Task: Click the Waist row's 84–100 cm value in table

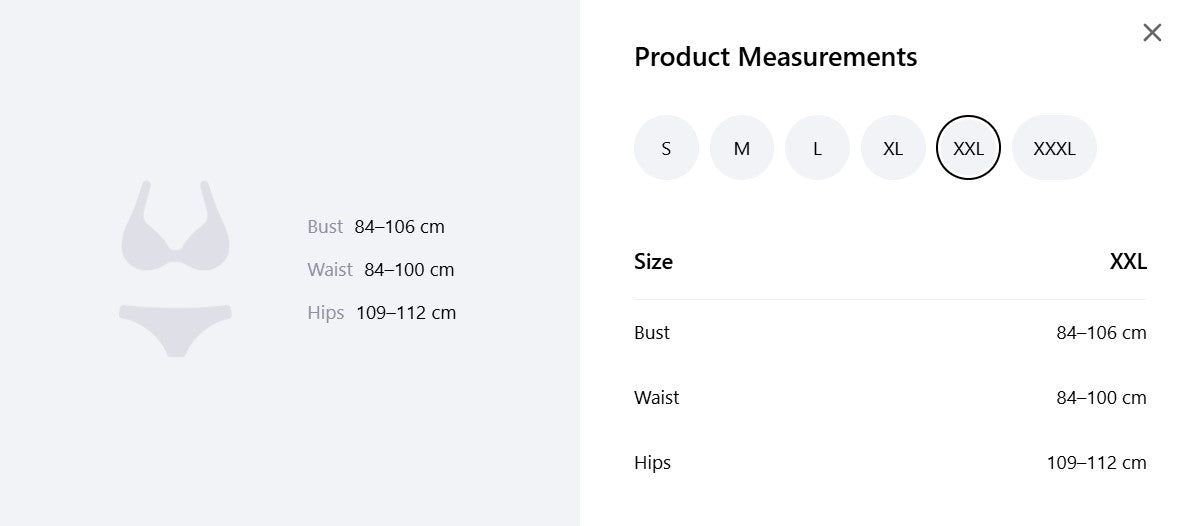Action: tap(1101, 398)
